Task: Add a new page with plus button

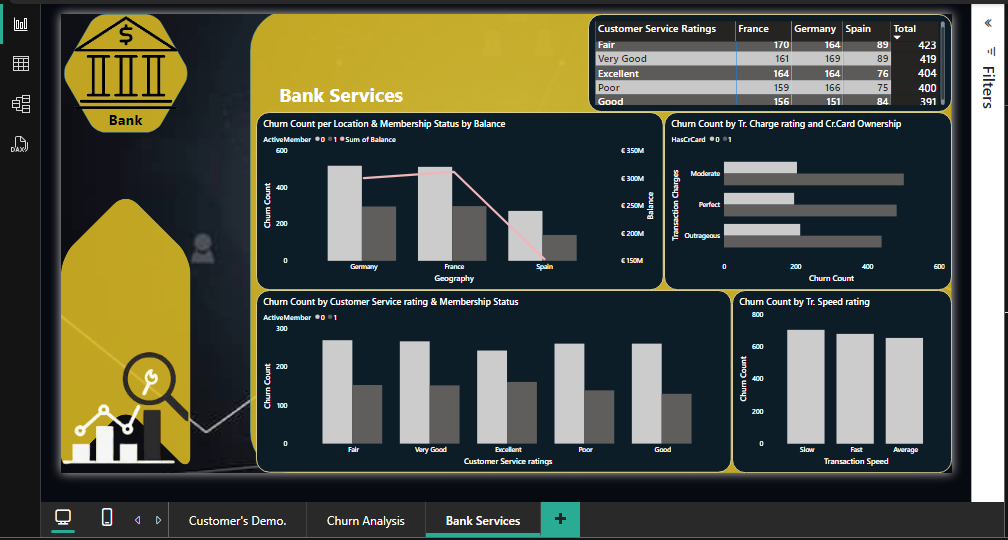Action: (x=561, y=519)
